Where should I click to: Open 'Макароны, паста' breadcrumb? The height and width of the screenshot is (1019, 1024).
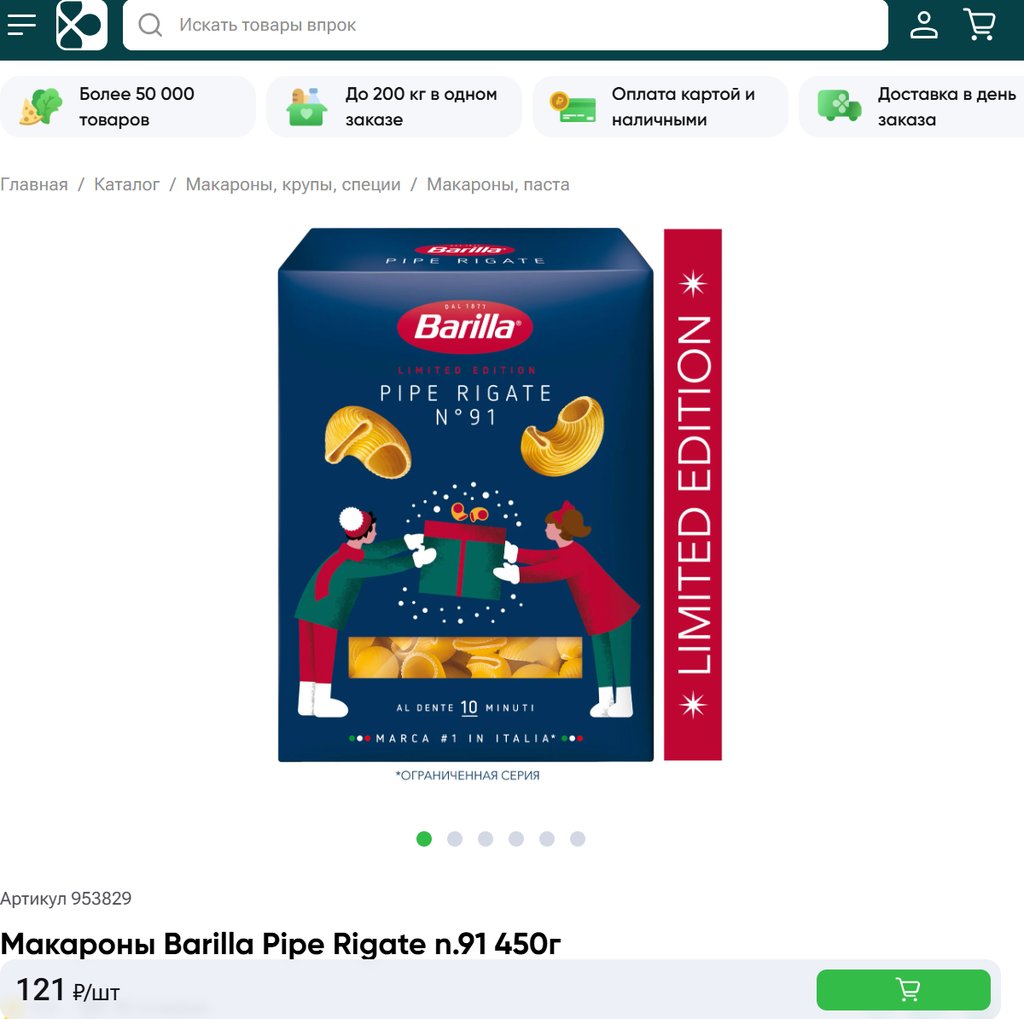coord(498,184)
